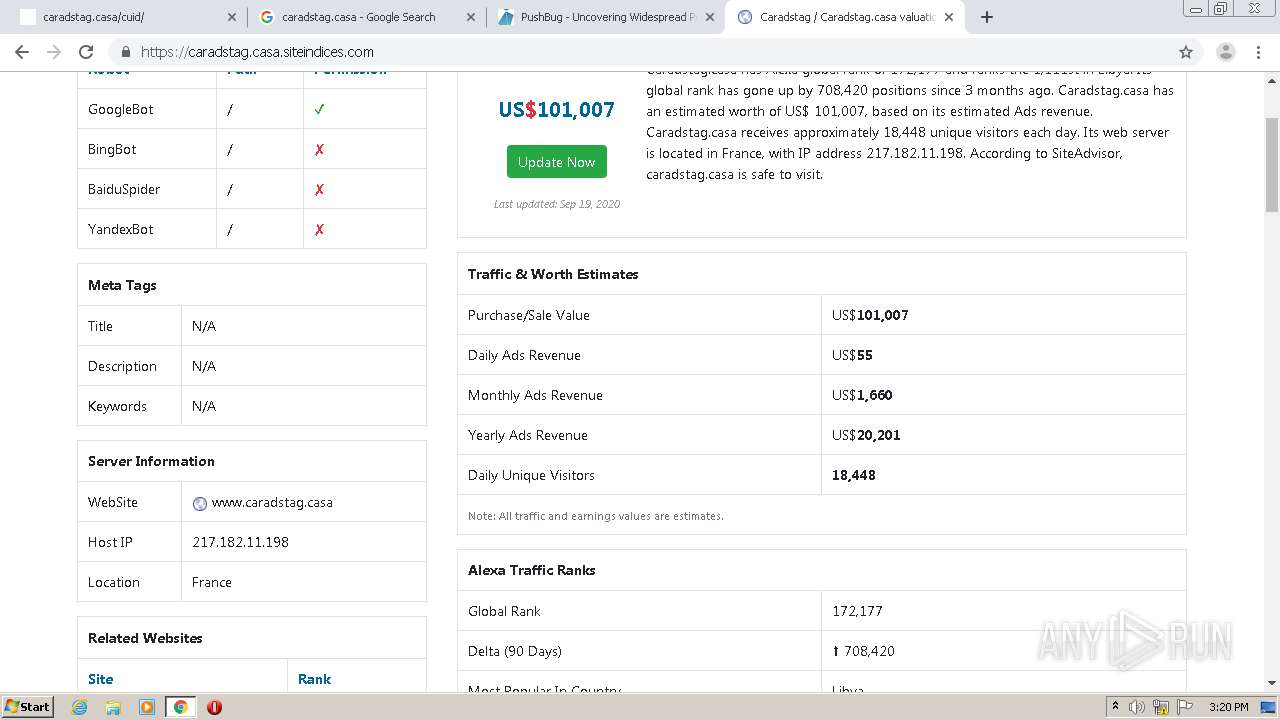Close the Google Search tab
1280x720 pixels.
471,17
